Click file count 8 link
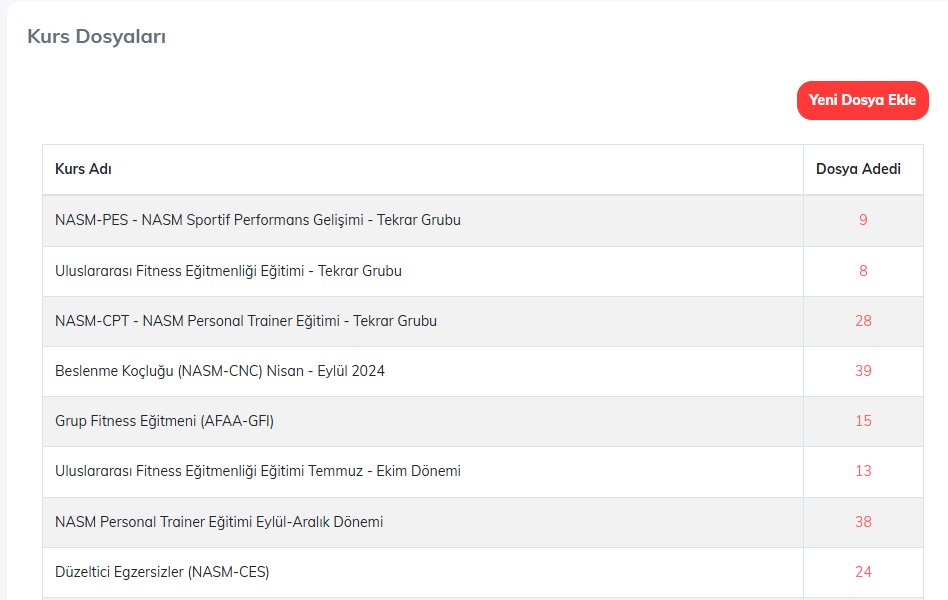The width and height of the screenshot is (948, 600). point(863,271)
